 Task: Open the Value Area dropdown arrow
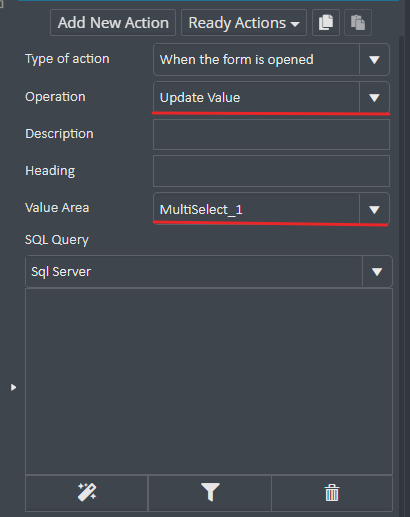[374, 209]
